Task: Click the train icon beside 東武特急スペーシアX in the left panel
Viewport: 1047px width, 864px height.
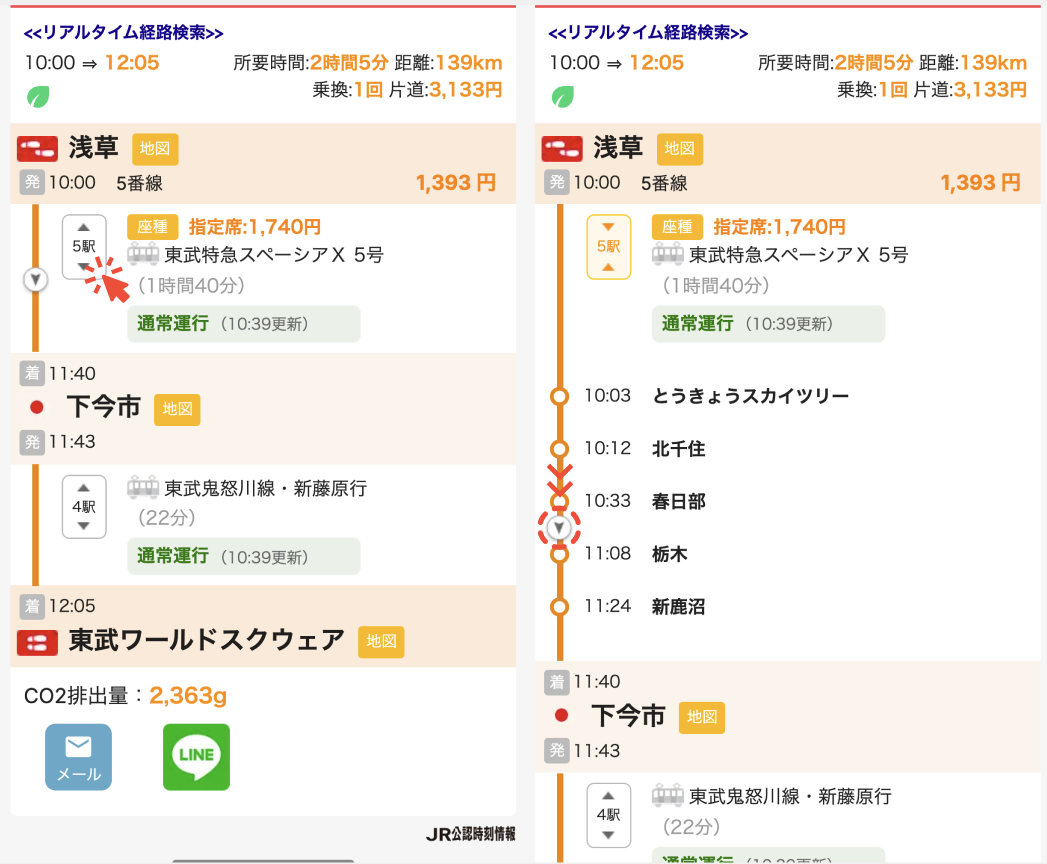Action: pyautogui.click(x=143, y=254)
